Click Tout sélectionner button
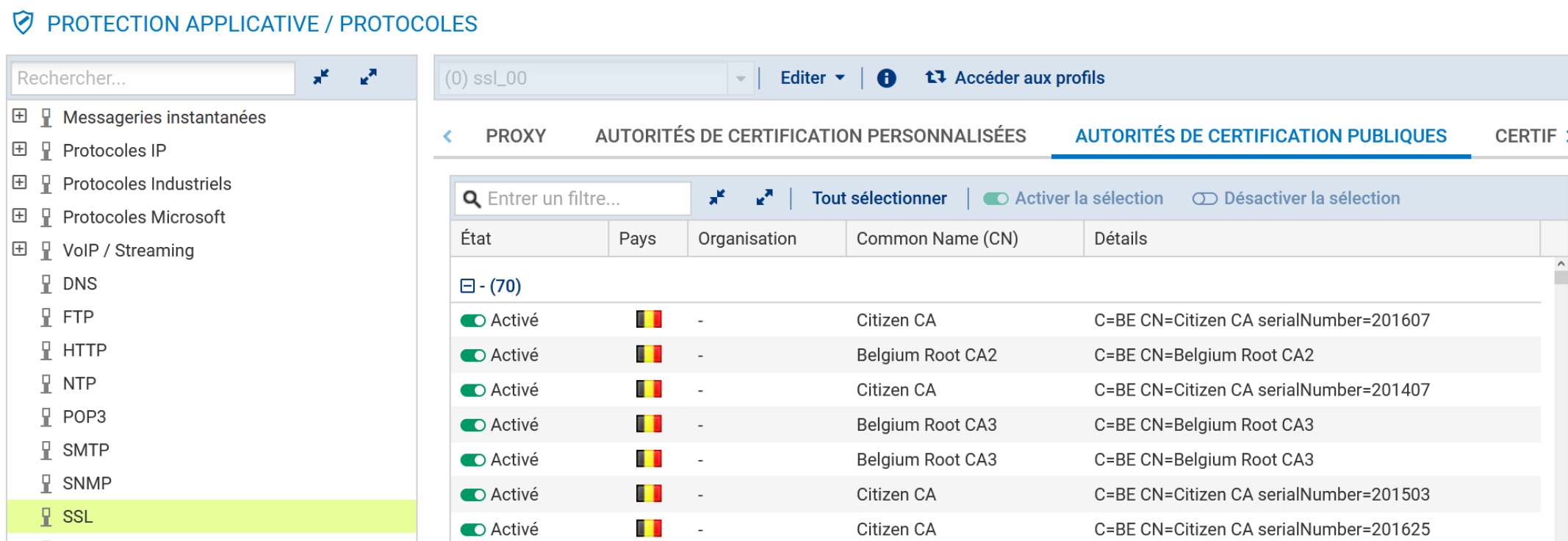 pyautogui.click(x=879, y=198)
